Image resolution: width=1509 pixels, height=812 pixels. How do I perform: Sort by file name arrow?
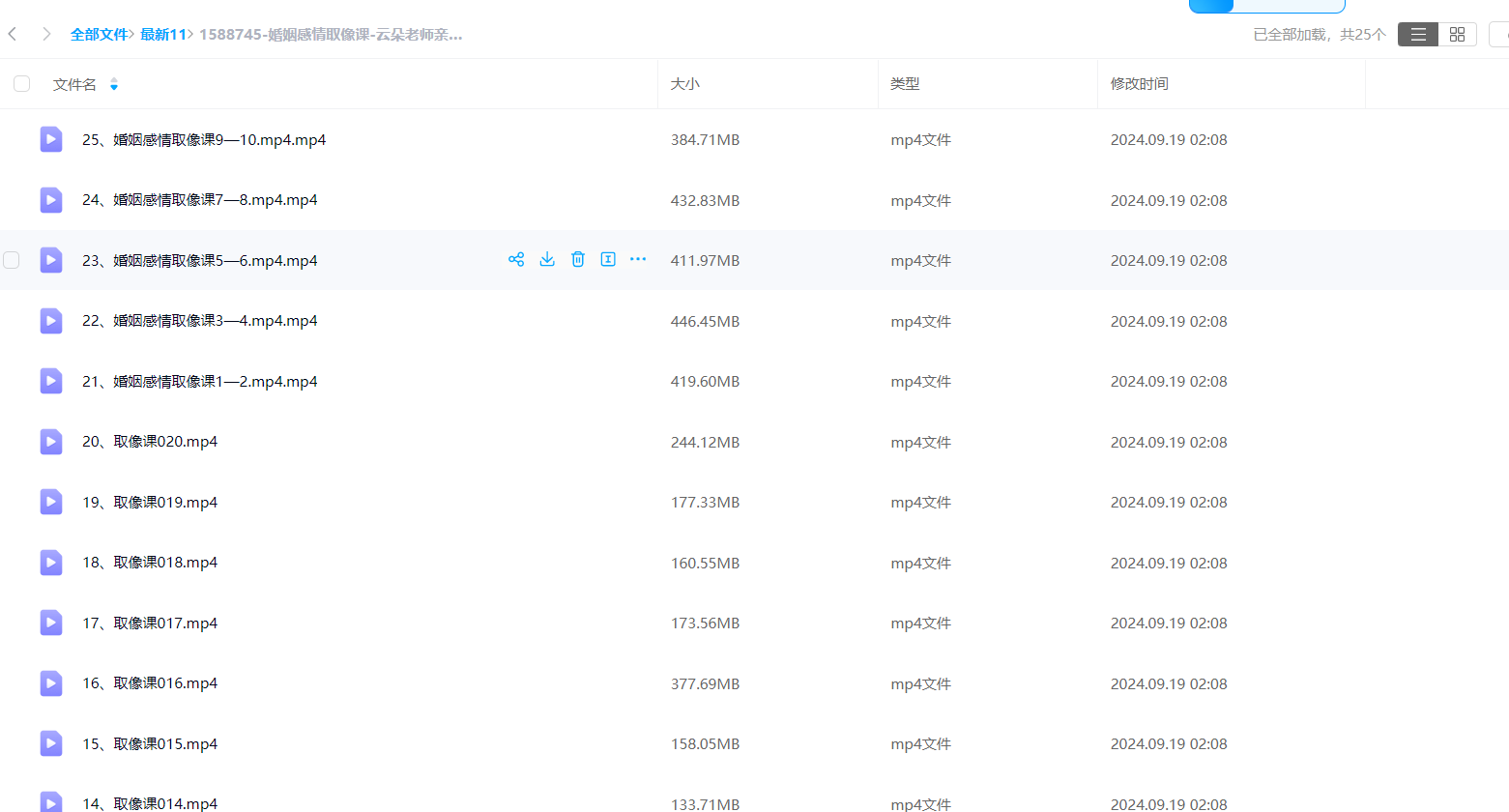114,85
